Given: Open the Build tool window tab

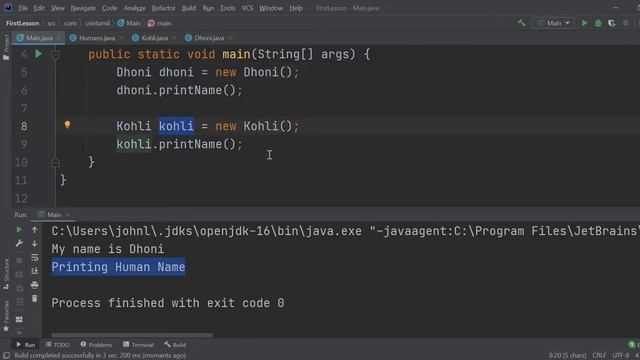Looking at the screenshot, I should (175, 345).
